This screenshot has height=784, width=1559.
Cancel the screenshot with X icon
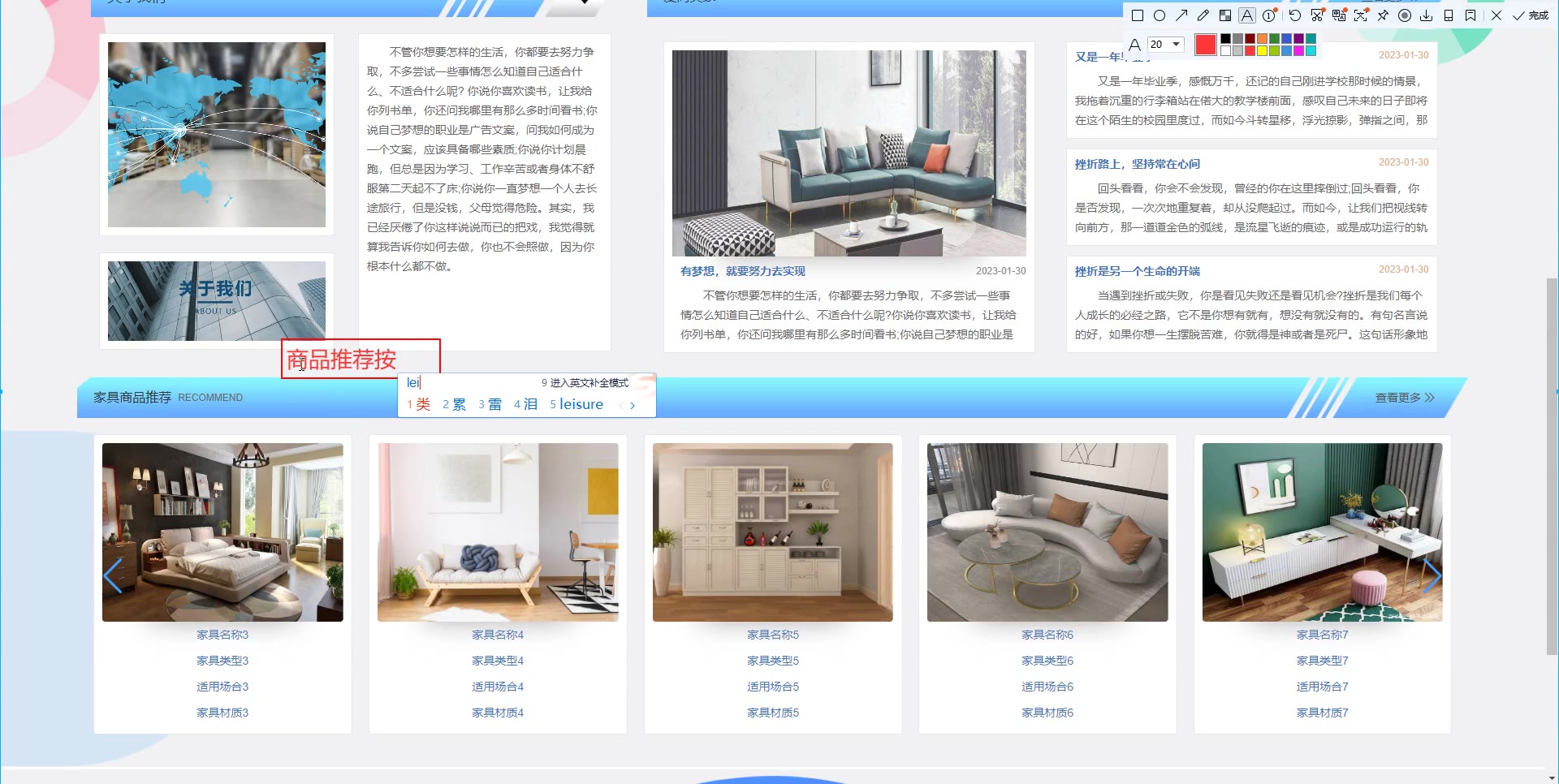[1496, 15]
